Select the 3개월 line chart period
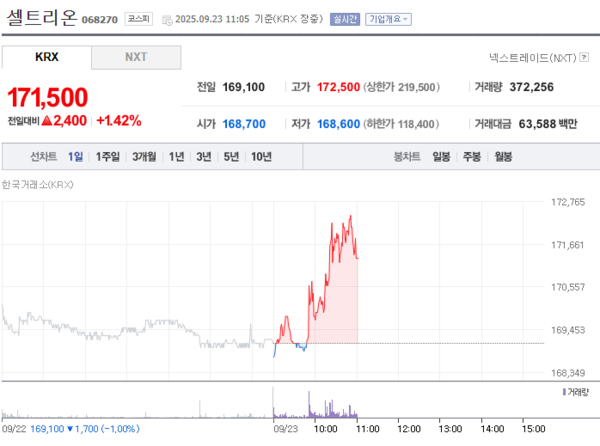 click(x=144, y=156)
